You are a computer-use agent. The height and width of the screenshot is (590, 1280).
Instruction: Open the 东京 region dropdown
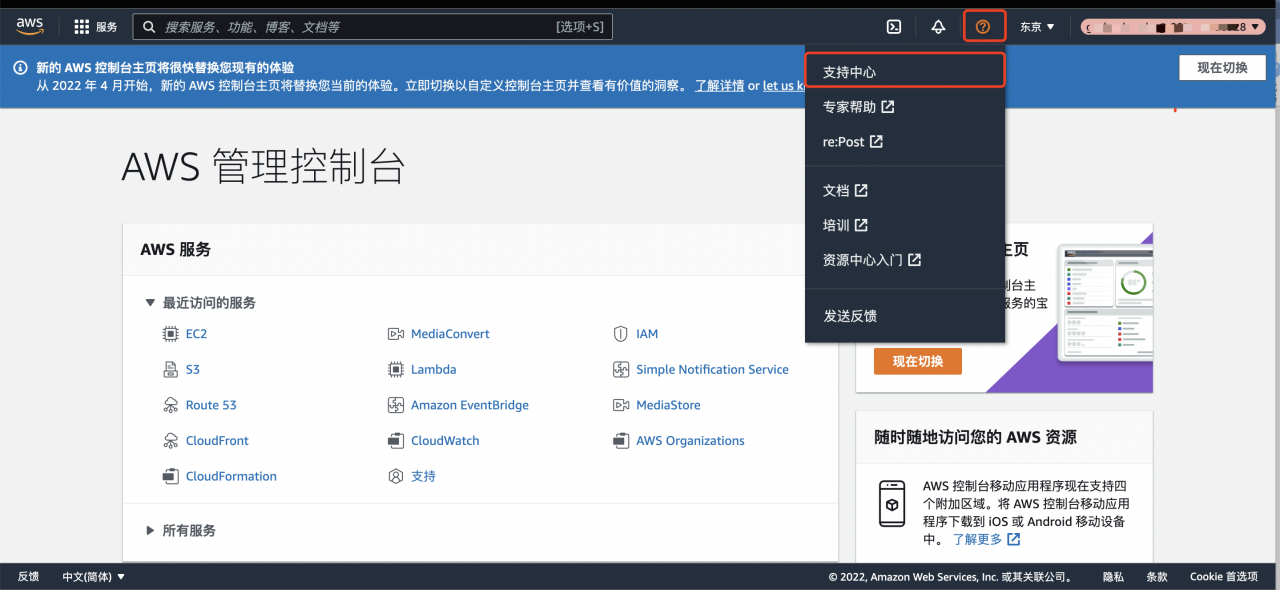(x=1037, y=27)
